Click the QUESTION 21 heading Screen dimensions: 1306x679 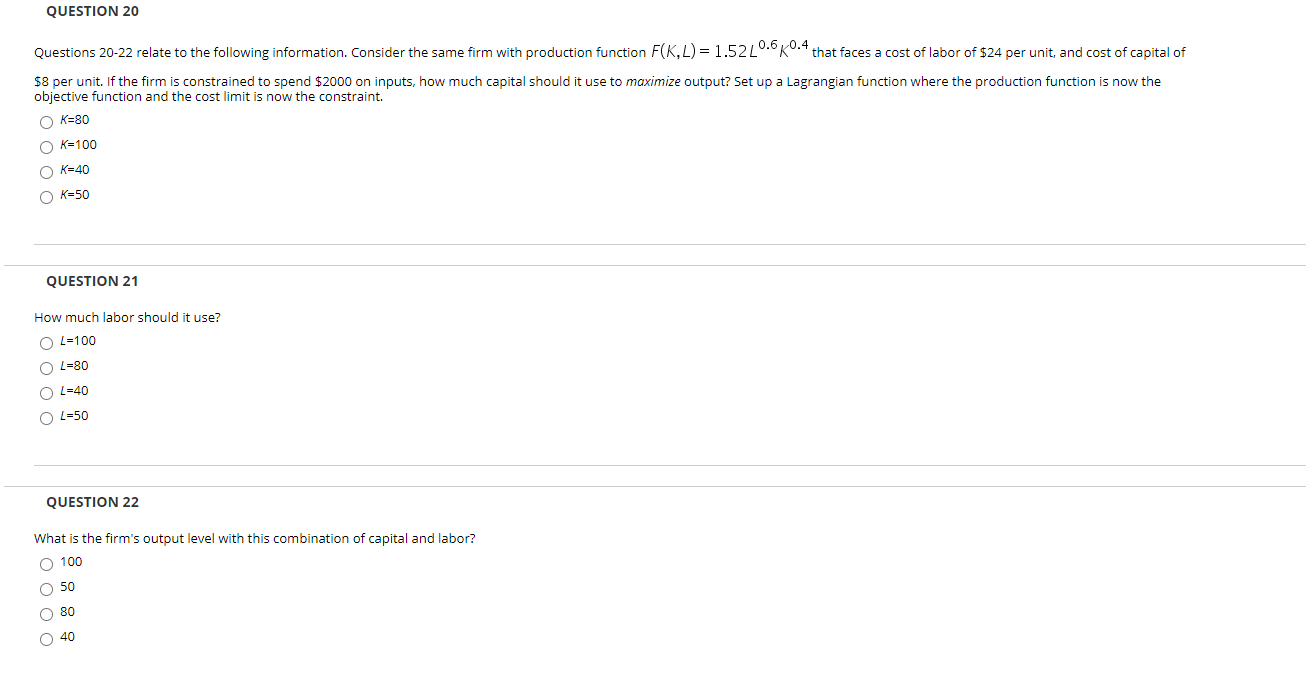pos(92,281)
